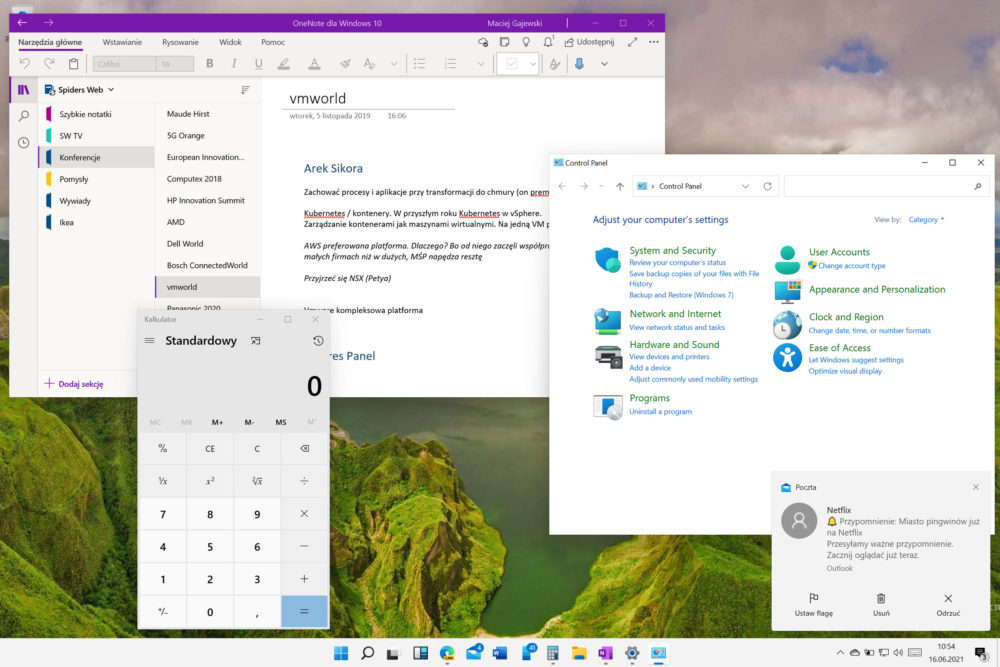Viewport: 1000px width, 667px height.
Task: Click the lightbulb Tell Me icon
Action: click(526, 42)
